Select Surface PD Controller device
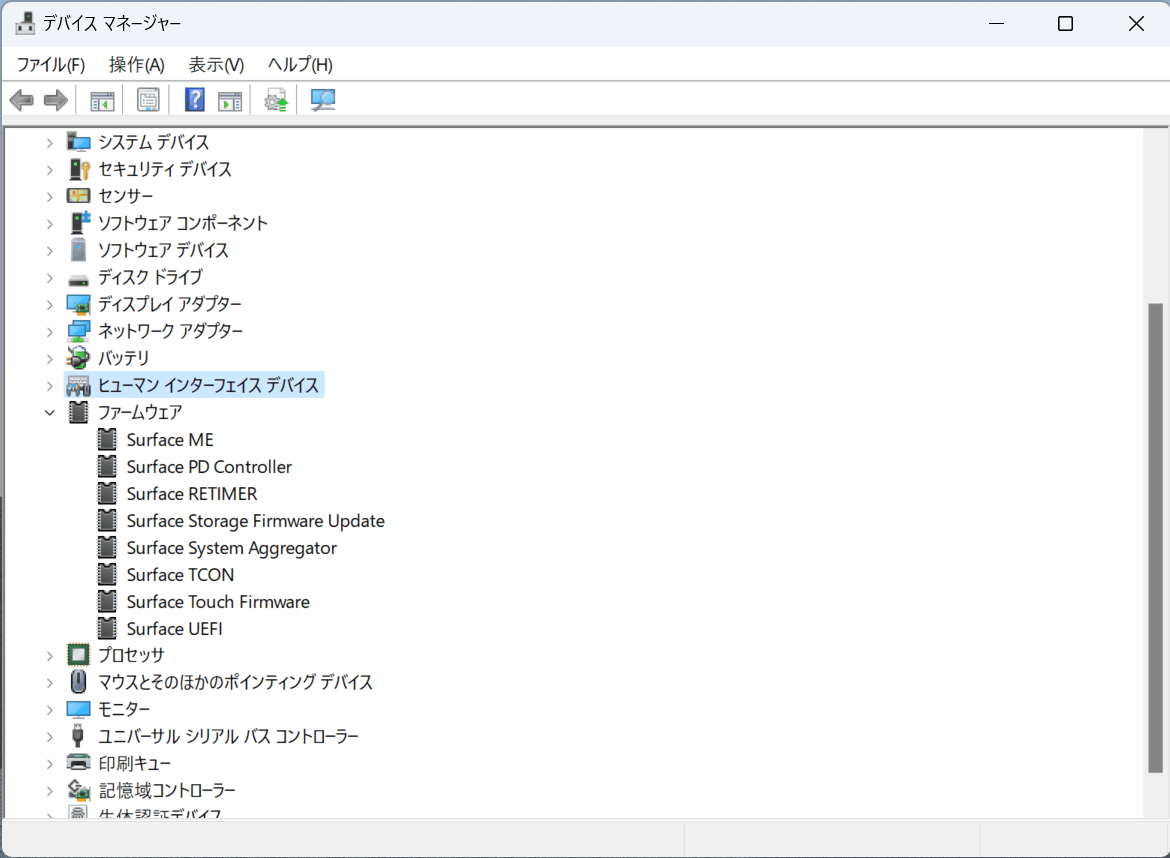 click(x=209, y=467)
